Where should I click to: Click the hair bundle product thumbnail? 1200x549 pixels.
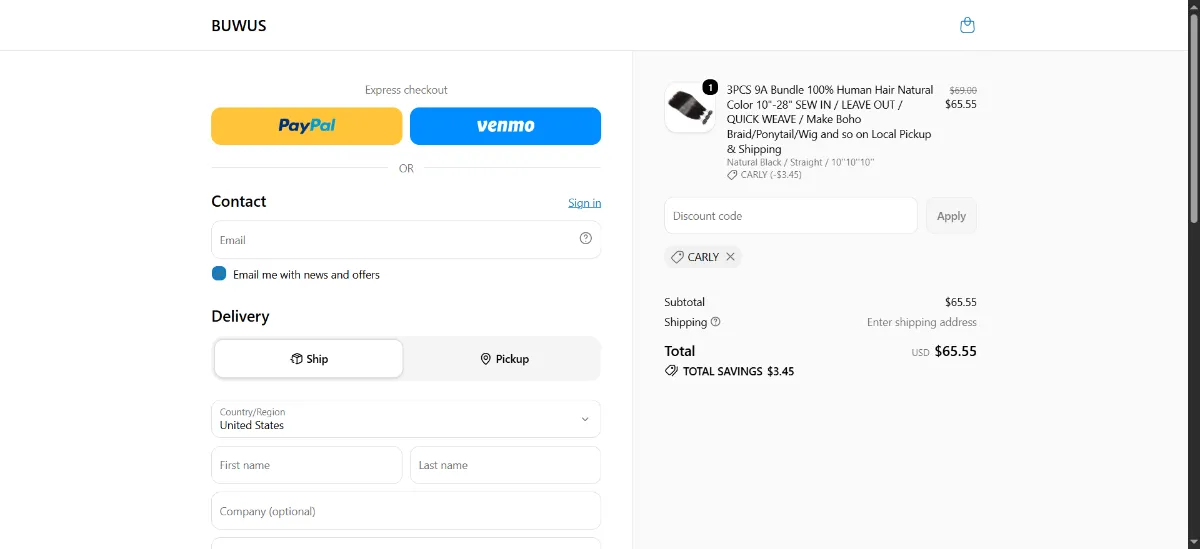coord(690,107)
